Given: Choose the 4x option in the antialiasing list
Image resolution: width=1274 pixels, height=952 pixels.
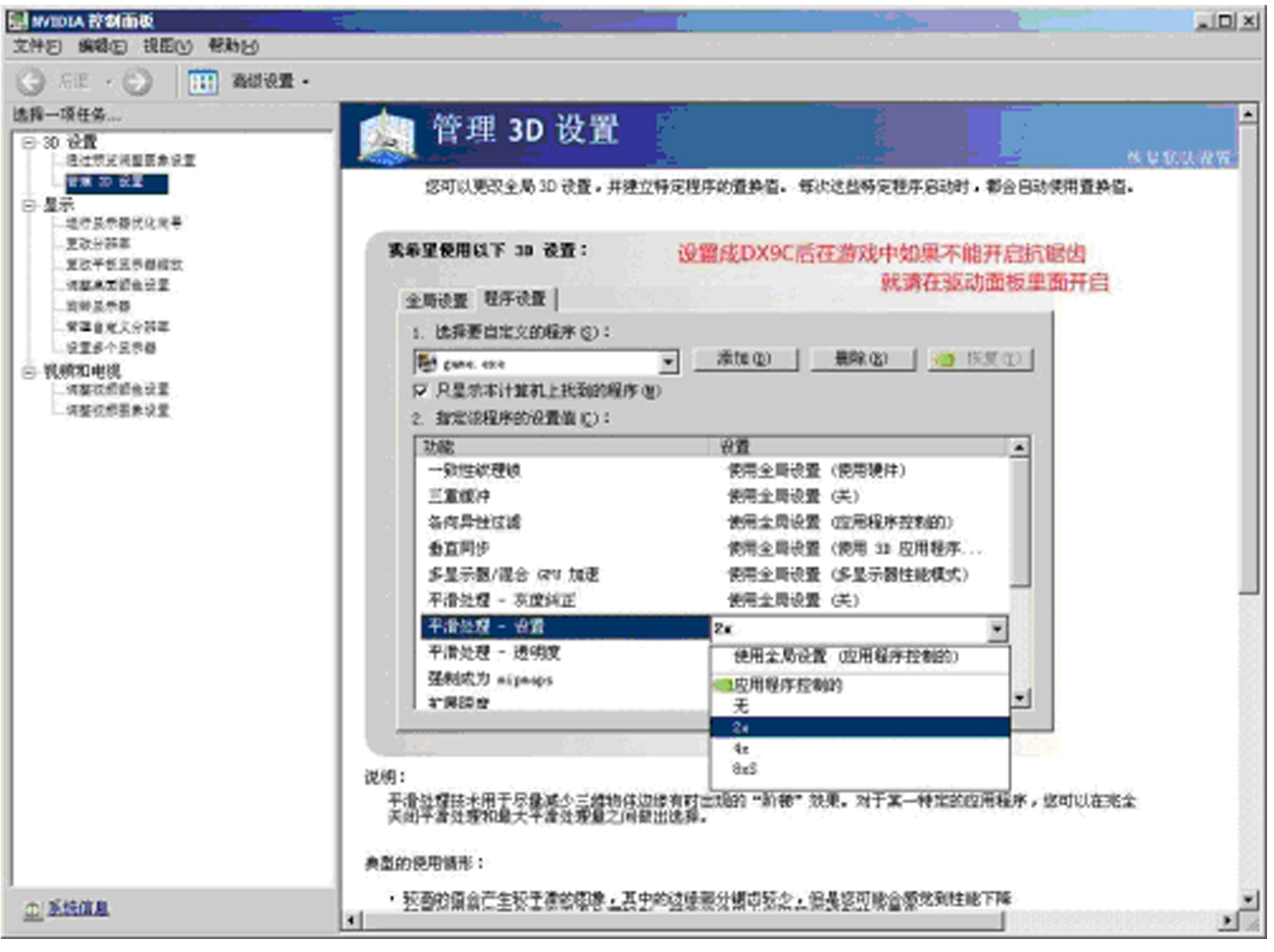Looking at the screenshot, I should 741,748.
